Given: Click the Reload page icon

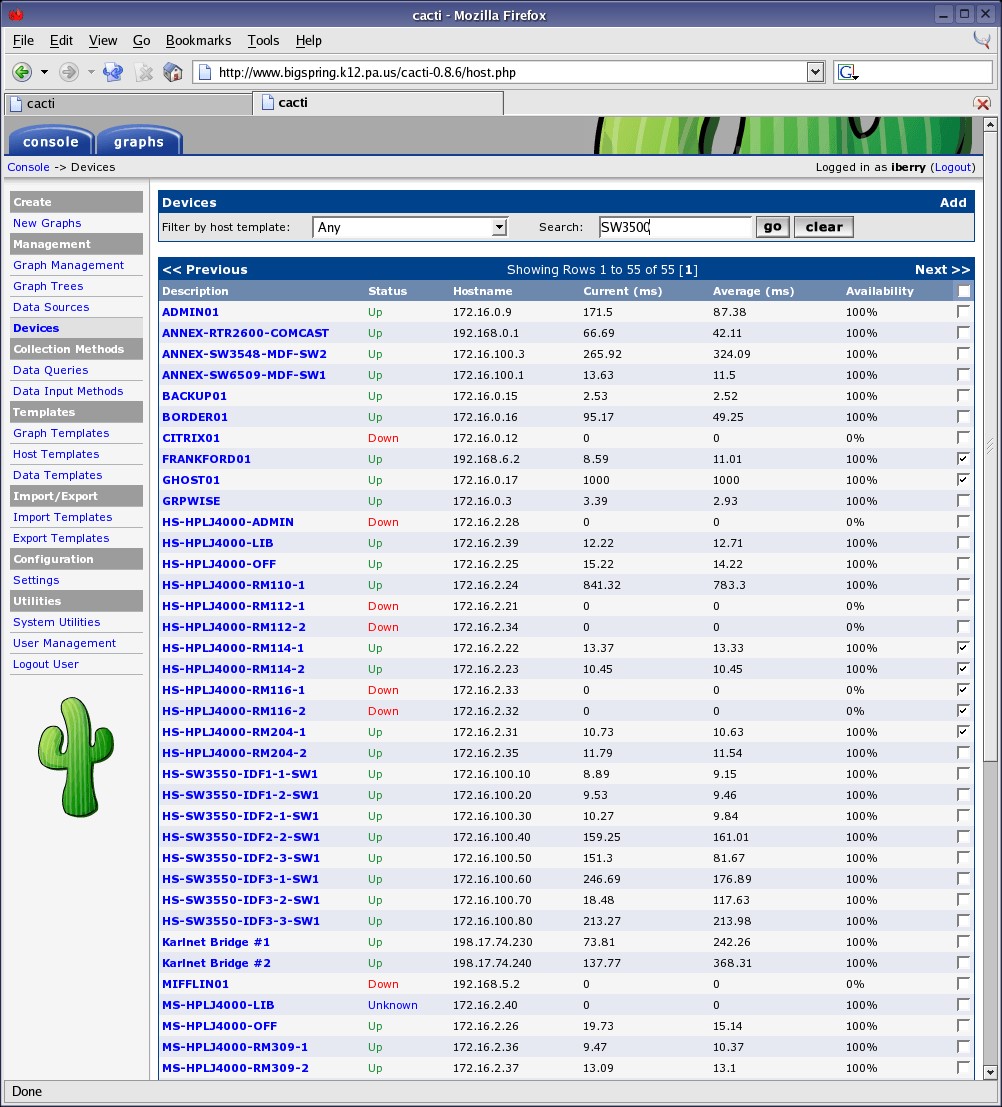Looking at the screenshot, I should tap(113, 72).
